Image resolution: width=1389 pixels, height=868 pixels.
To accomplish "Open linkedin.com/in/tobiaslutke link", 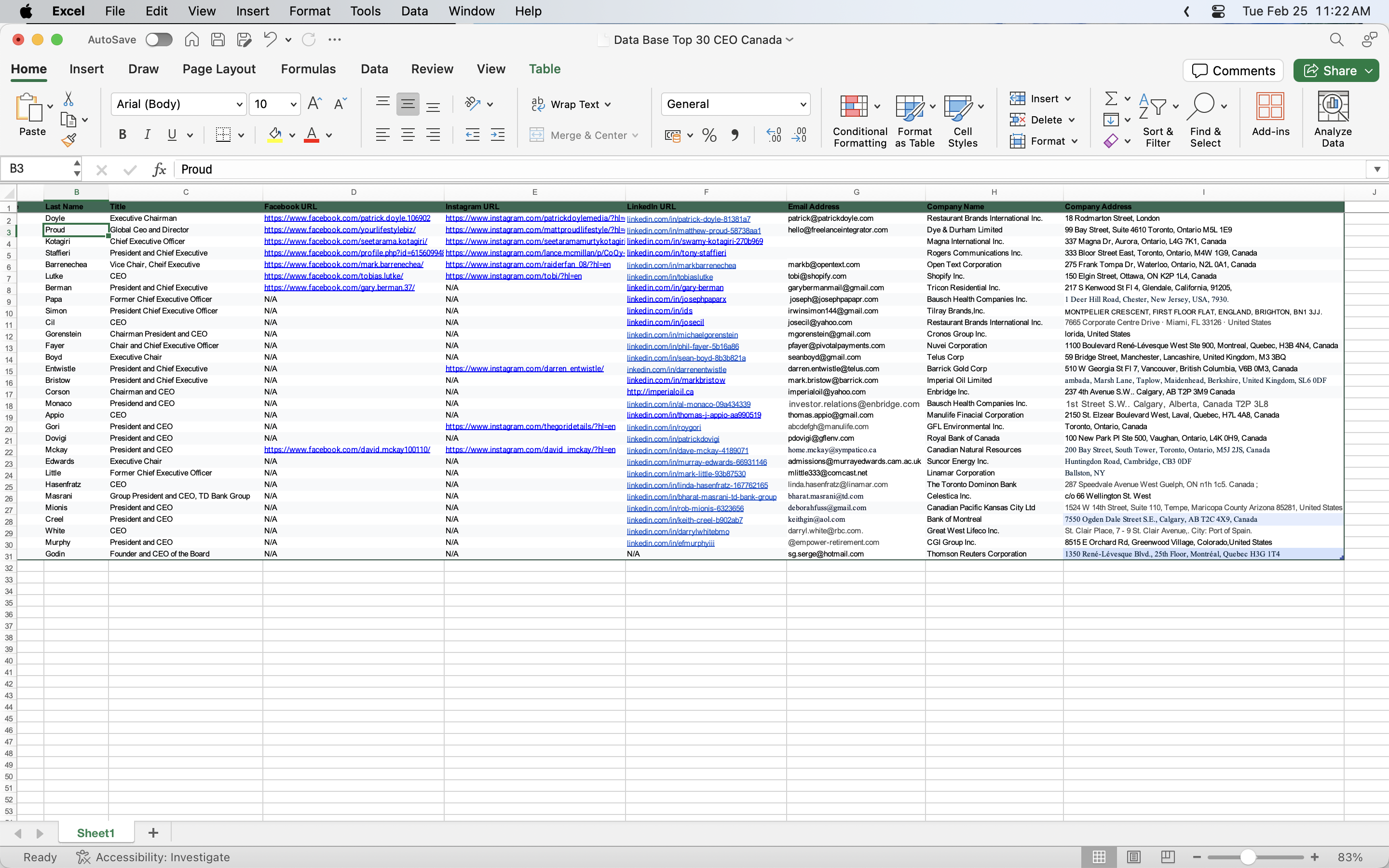I will pos(669,277).
